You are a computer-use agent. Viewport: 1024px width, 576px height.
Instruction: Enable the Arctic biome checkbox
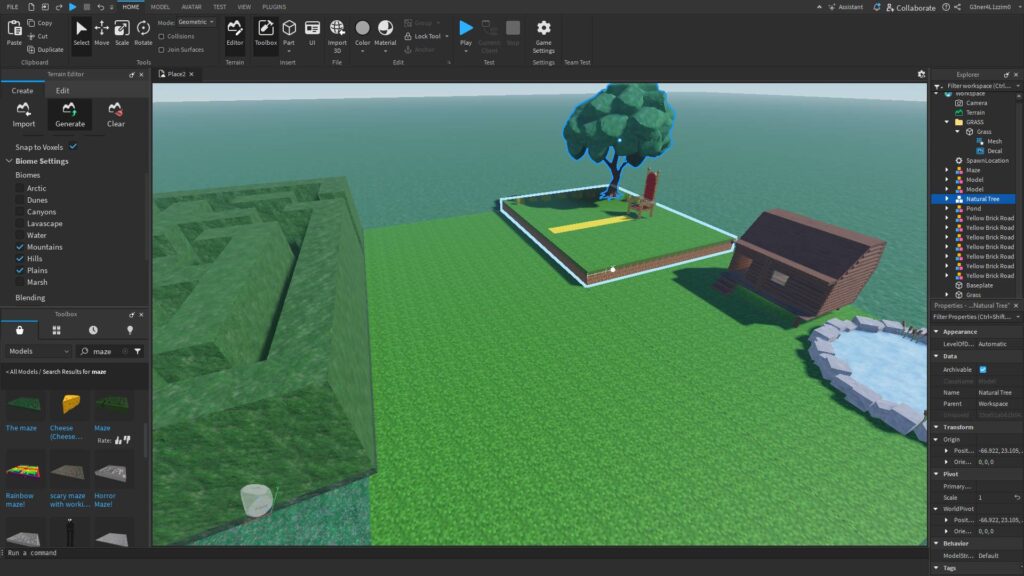[x=21, y=188]
